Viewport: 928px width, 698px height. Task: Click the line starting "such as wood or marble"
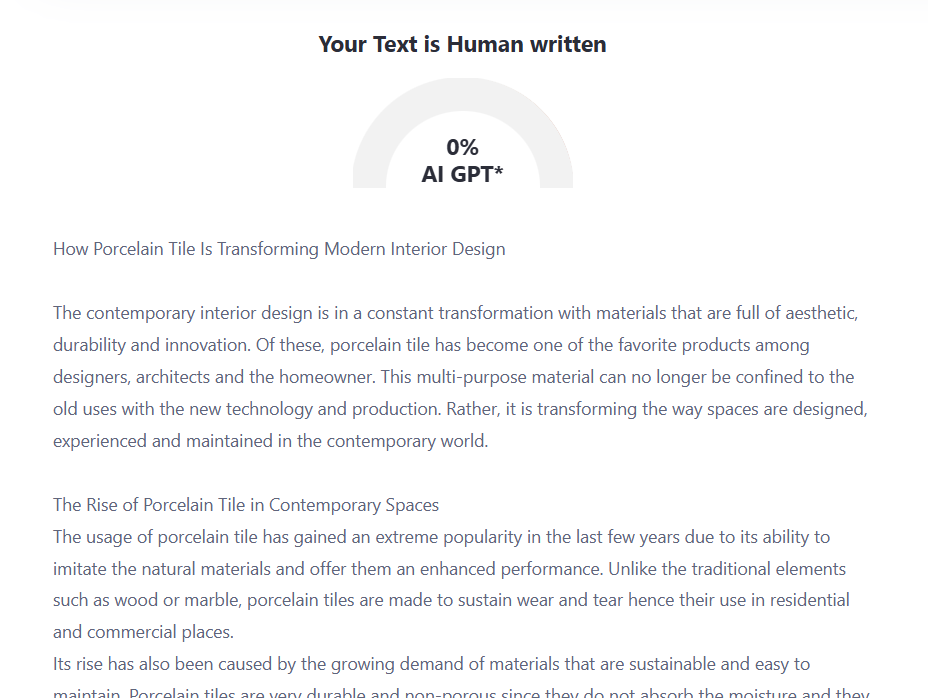tap(451, 601)
